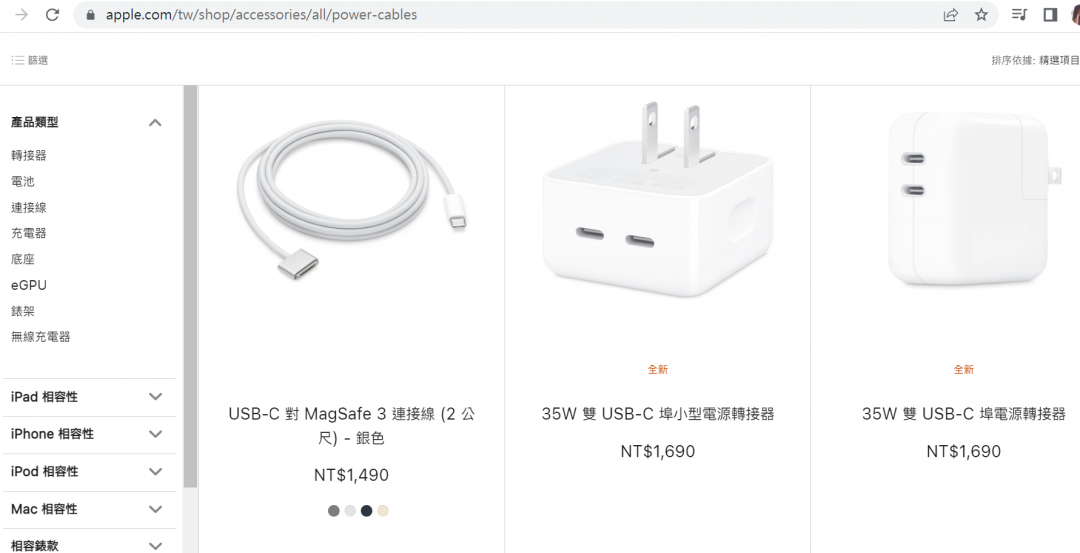Screen dimensions: 1080x553
Task: Pick the starlight beige color swatch
Action: coord(383,511)
